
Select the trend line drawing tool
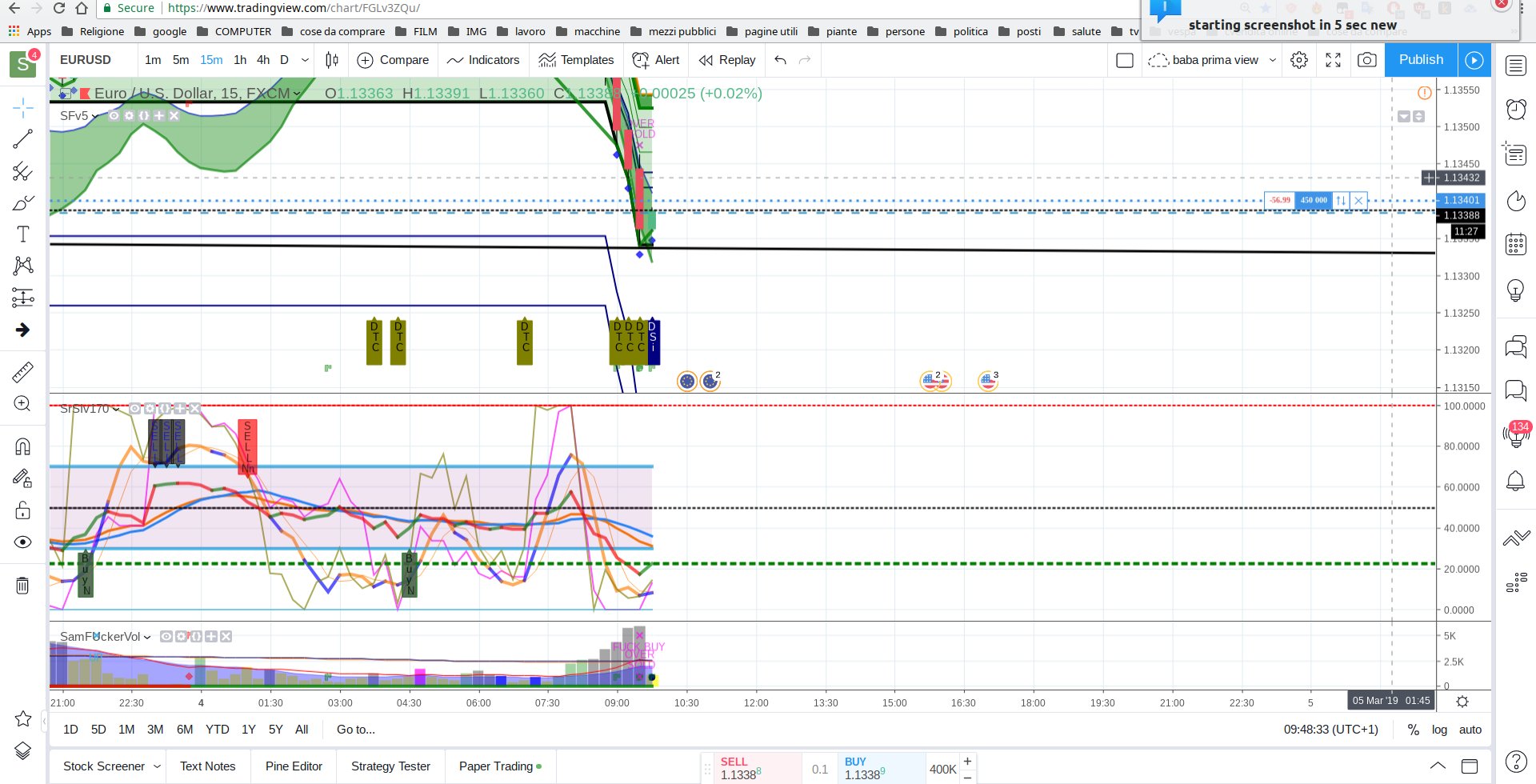pos(23,139)
